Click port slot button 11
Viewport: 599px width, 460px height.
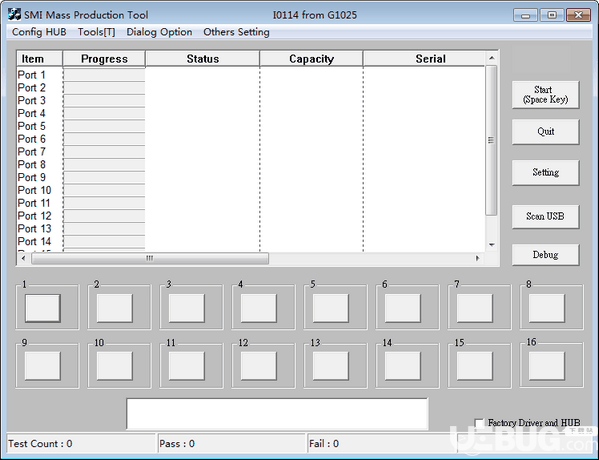187,366
